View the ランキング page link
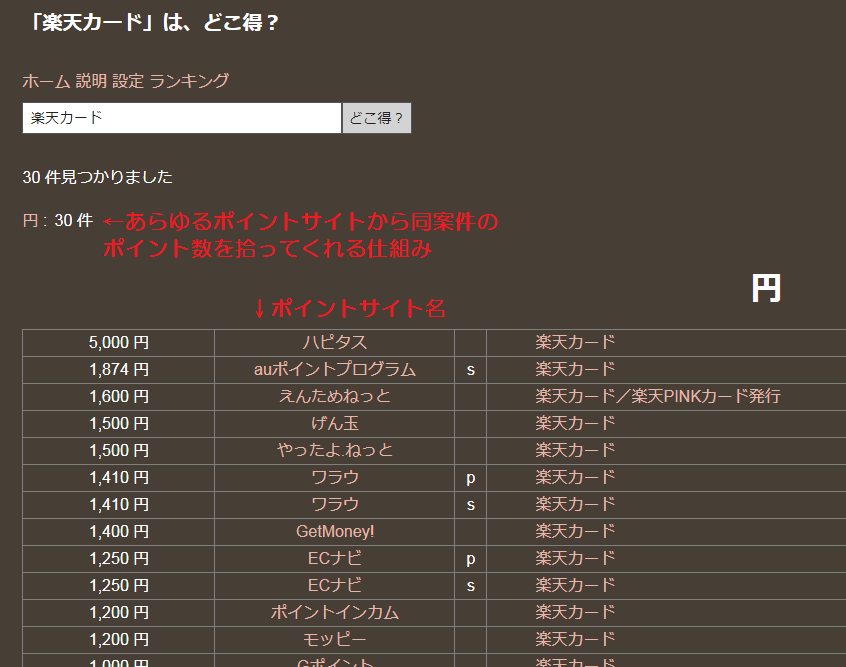846x667 pixels. [x=189, y=81]
